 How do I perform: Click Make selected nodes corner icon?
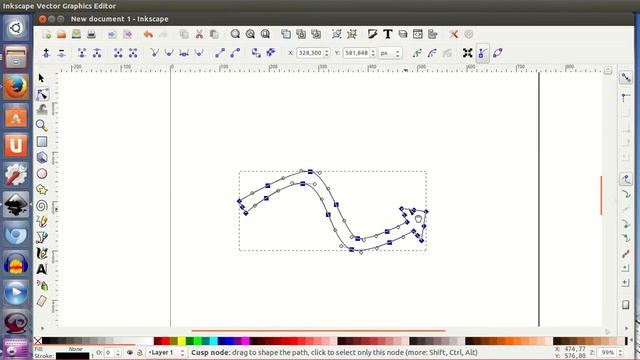pos(154,53)
